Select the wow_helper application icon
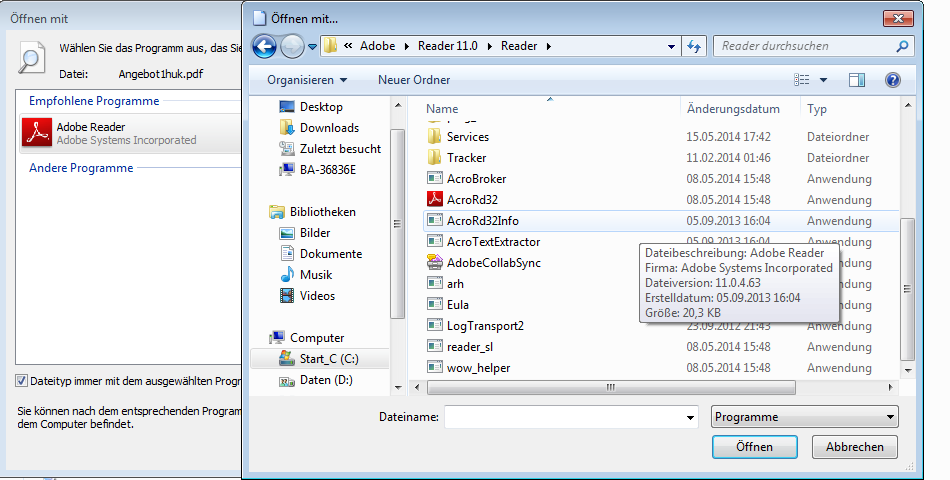This screenshot has width=950, height=480. 434,367
